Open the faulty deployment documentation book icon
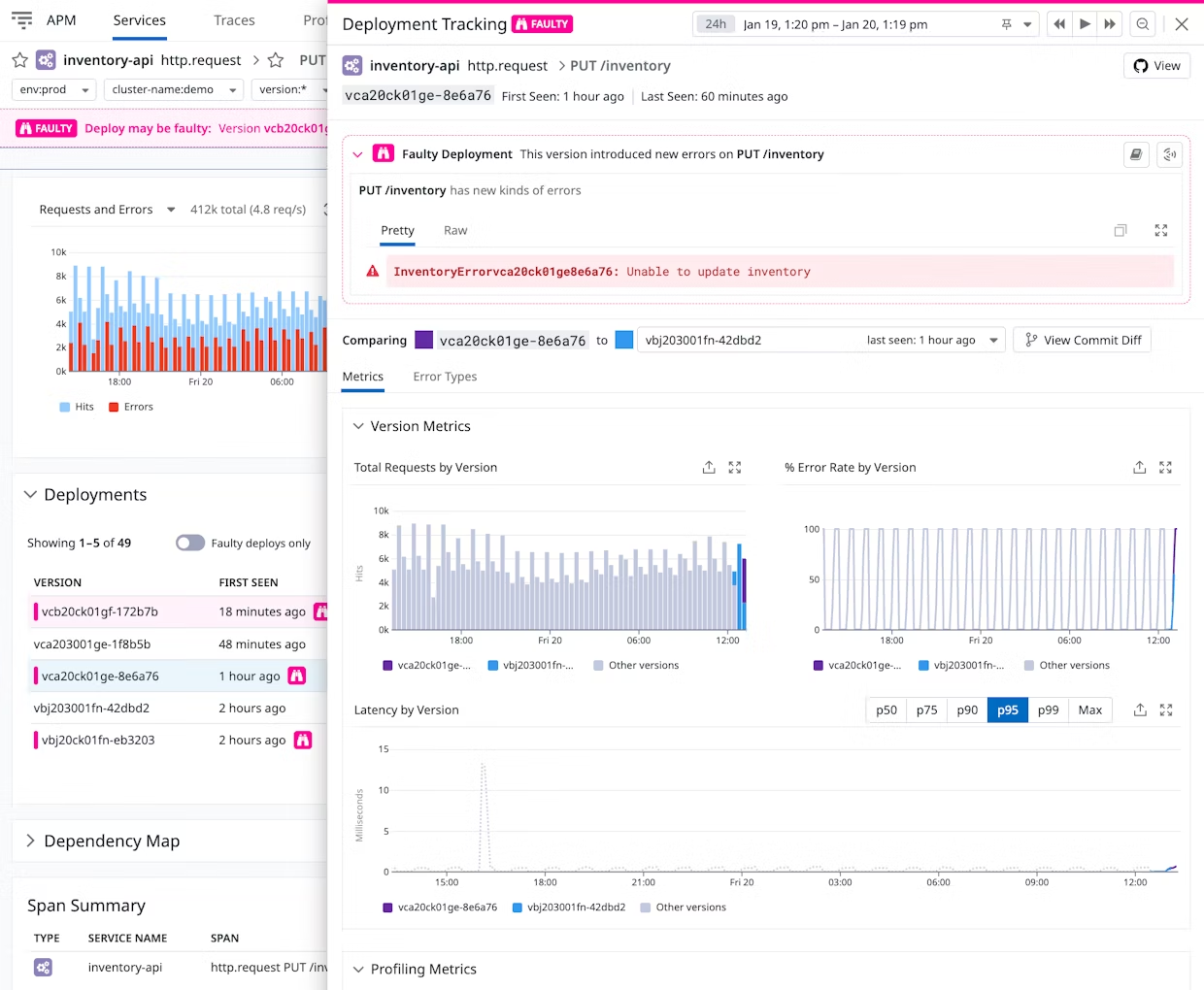 point(1136,154)
